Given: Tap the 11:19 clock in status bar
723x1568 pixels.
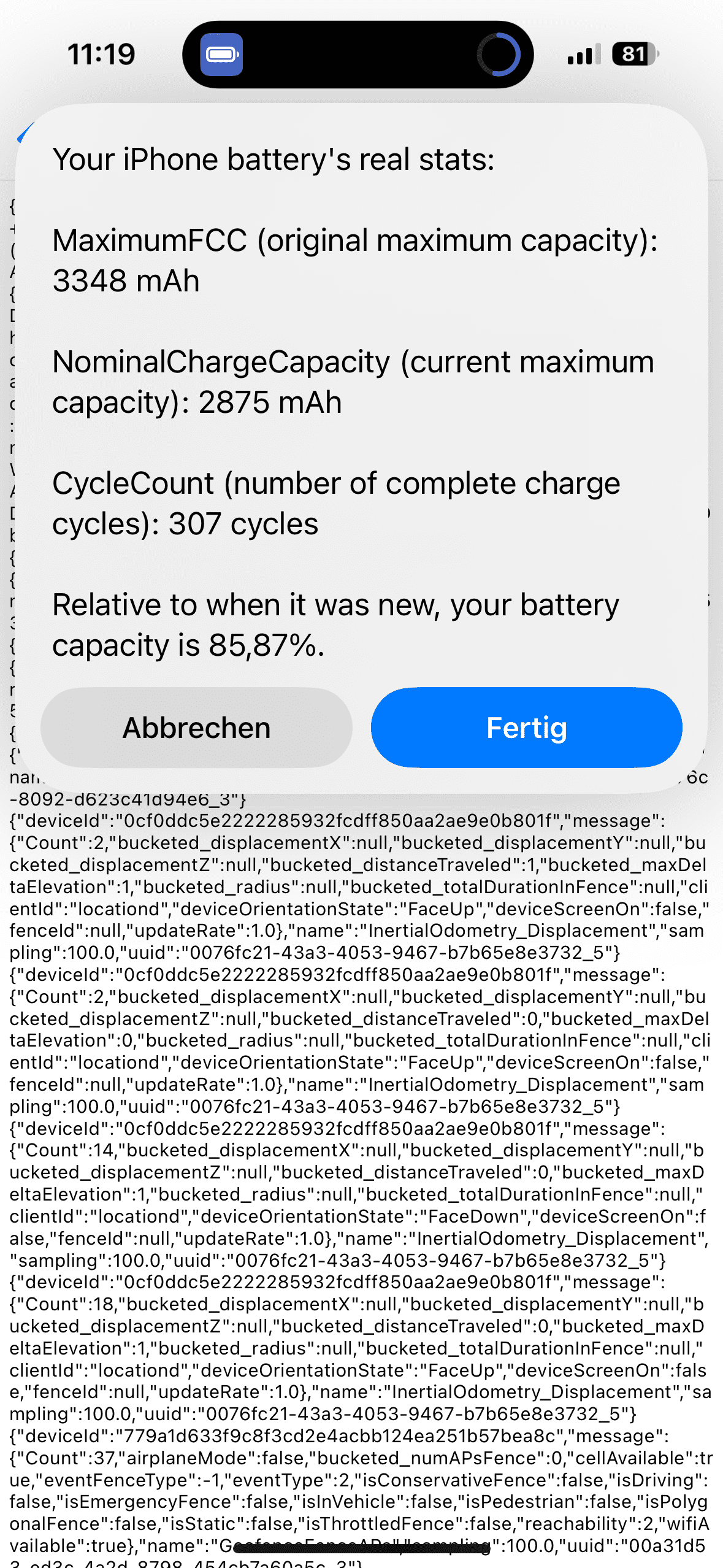Looking at the screenshot, I should click(x=101, y=55).
